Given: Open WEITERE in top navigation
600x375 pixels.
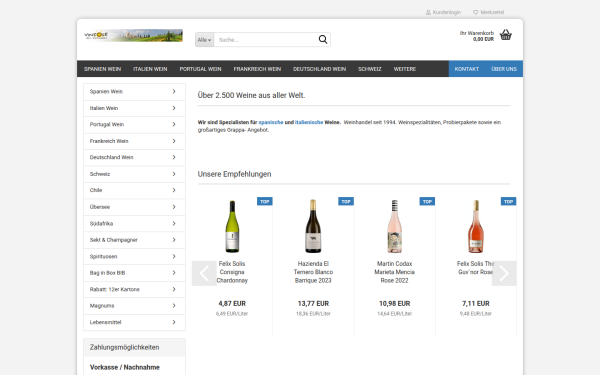Looking at the screenshot, I should pos(405,69).
